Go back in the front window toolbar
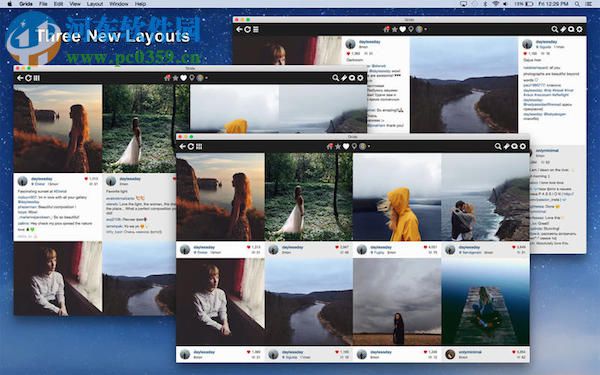The height and width of the screenshot is (375, 600). 182,147
